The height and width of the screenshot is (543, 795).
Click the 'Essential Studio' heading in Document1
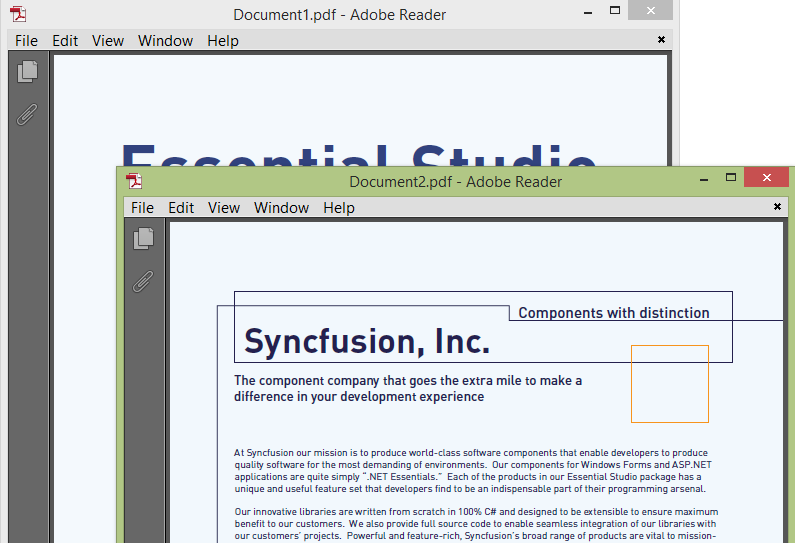(x=359, y=155)
